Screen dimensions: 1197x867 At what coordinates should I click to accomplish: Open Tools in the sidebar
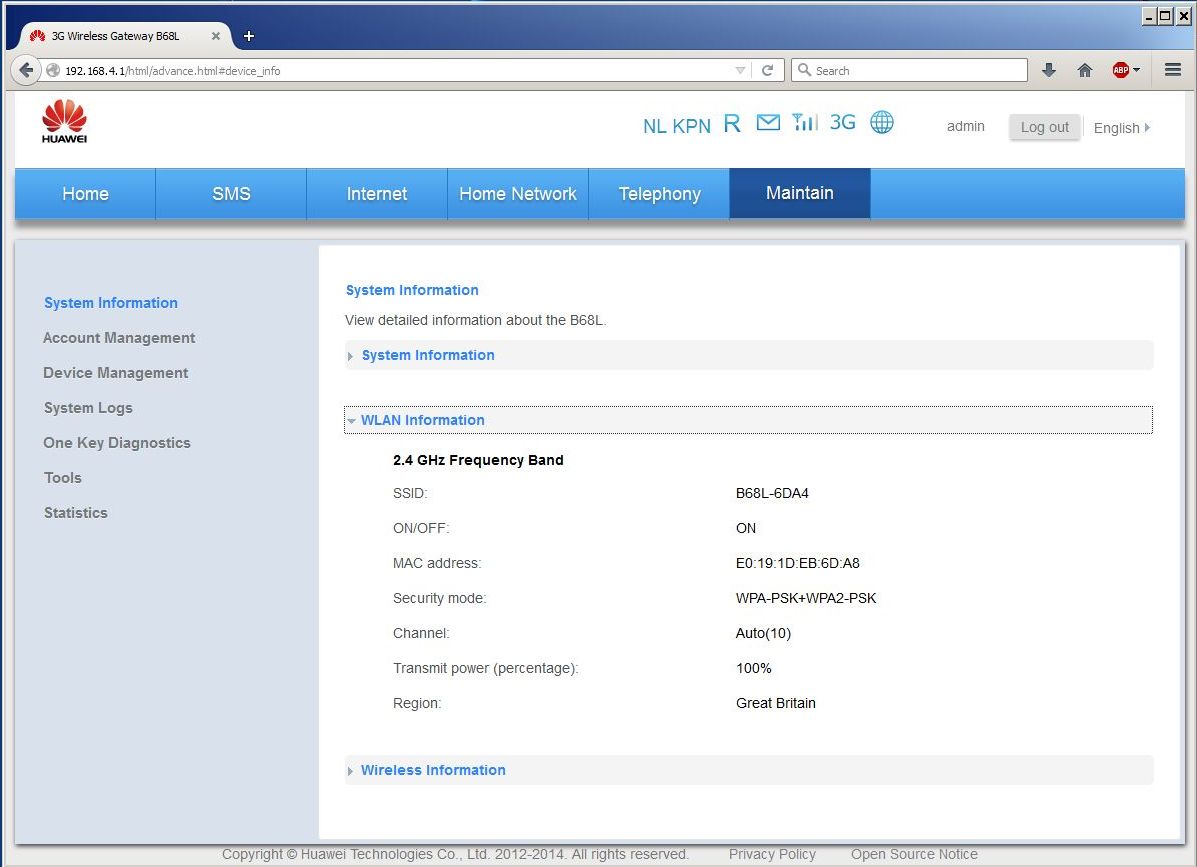[63, 478]
